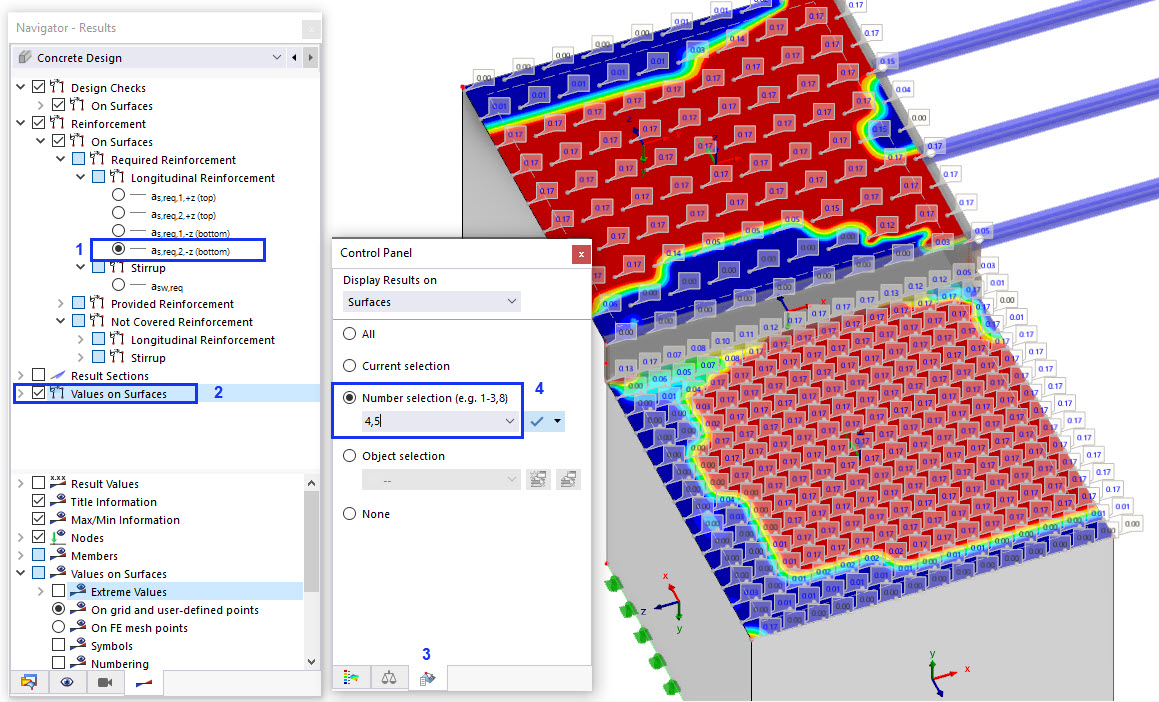
Task: Open the Number selection combo box dropdown
Action: coord(511,420)
